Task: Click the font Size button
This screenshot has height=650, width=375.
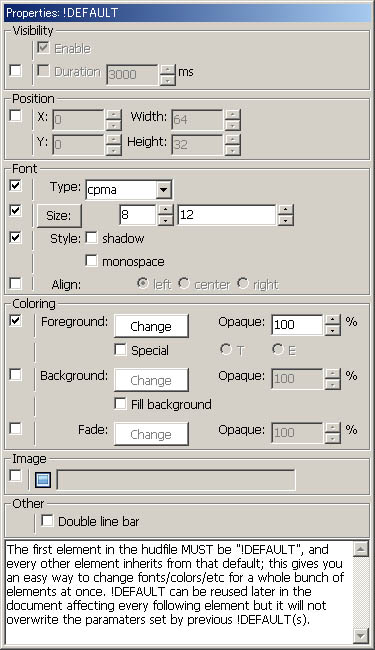Action: coord(59,216)
